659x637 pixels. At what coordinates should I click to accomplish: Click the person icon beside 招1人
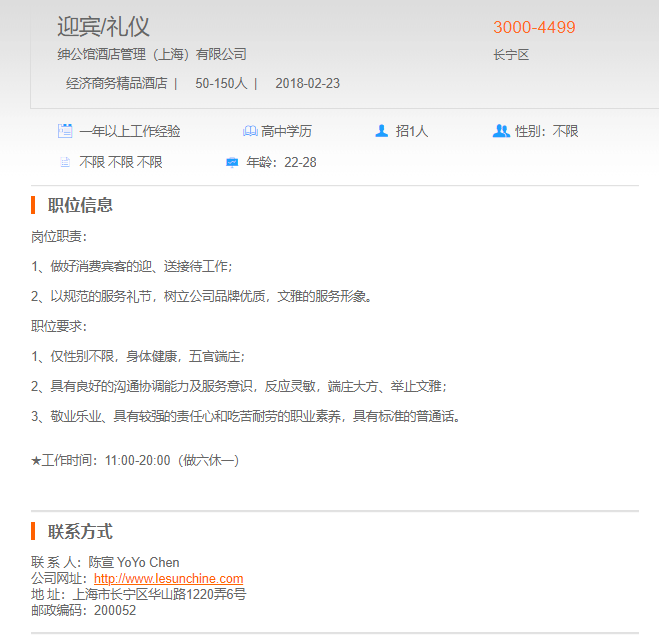381,131
